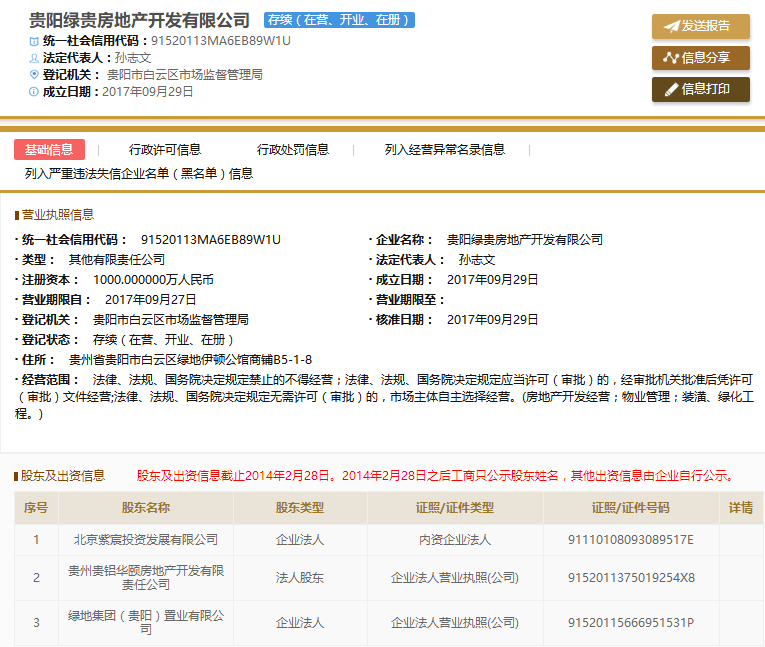Click the person icon beside 法定代表人
This screenshot has height=647, width=765.
pos(34,59)
